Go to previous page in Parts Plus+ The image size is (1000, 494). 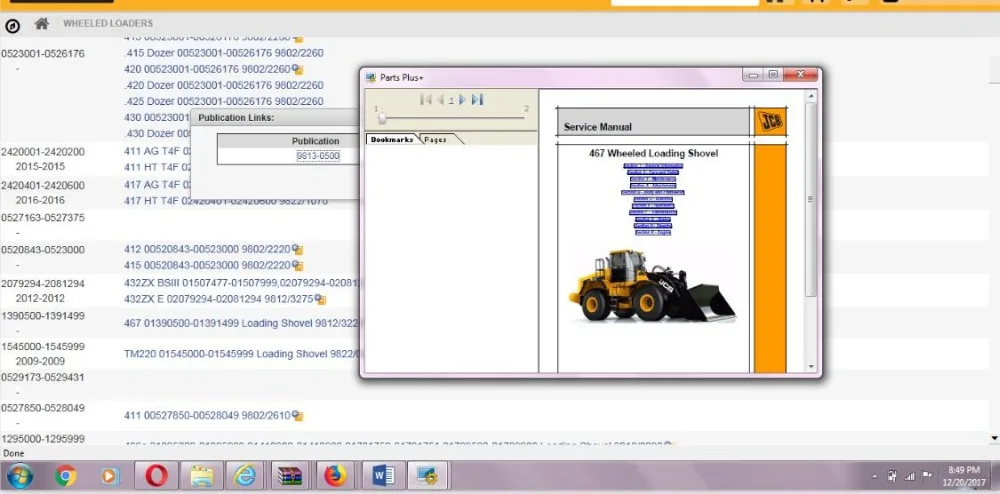439,100
